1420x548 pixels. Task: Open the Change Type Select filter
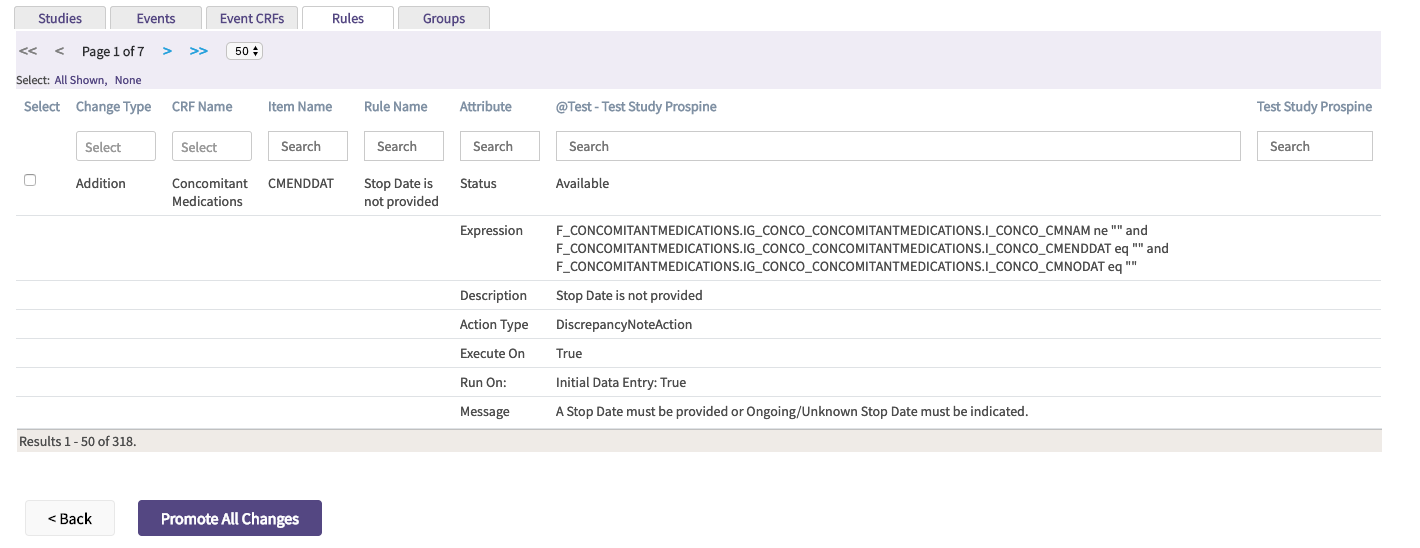[x=115, y=147]
